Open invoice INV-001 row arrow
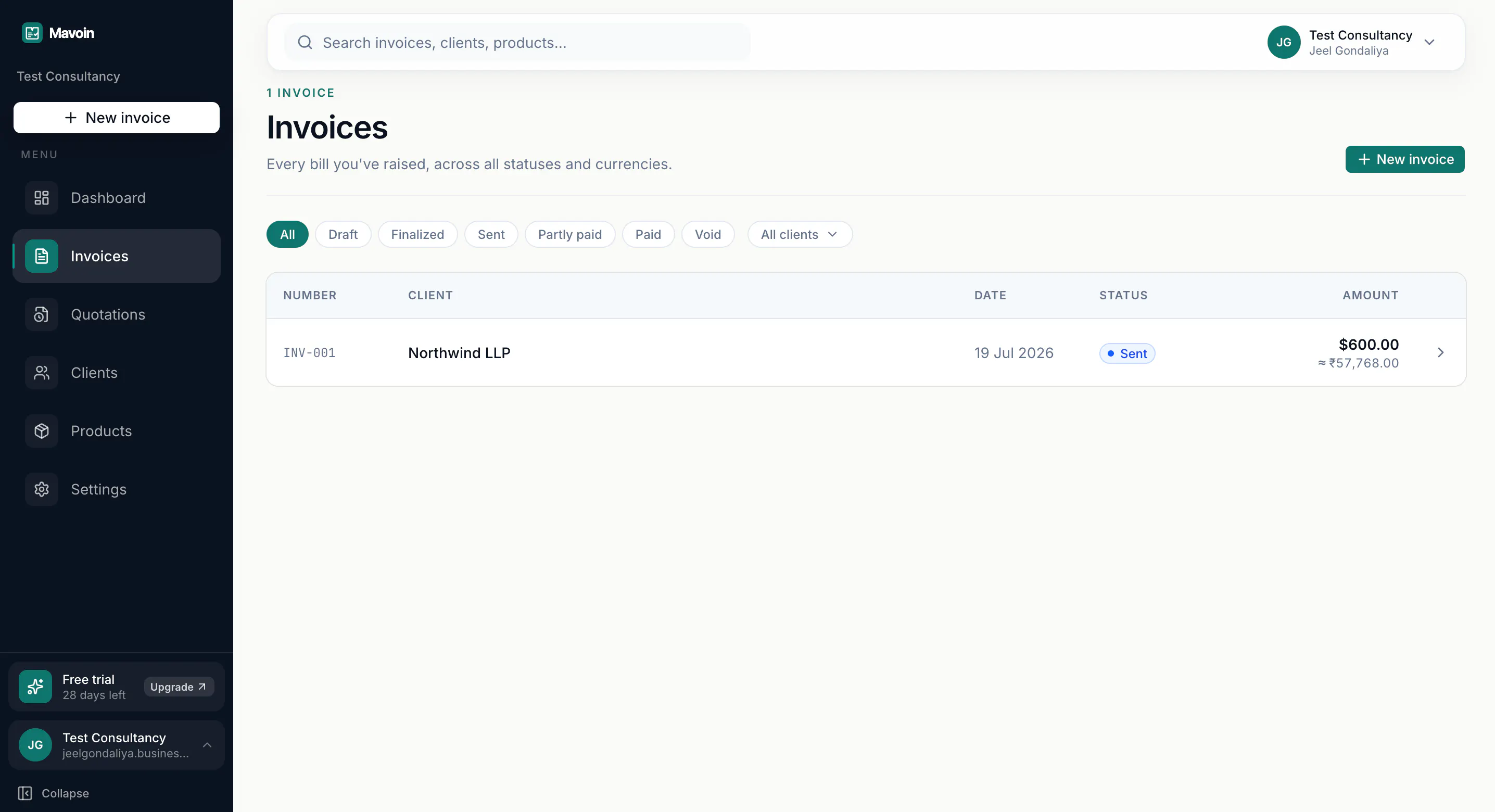 [x=1440, y=353]
